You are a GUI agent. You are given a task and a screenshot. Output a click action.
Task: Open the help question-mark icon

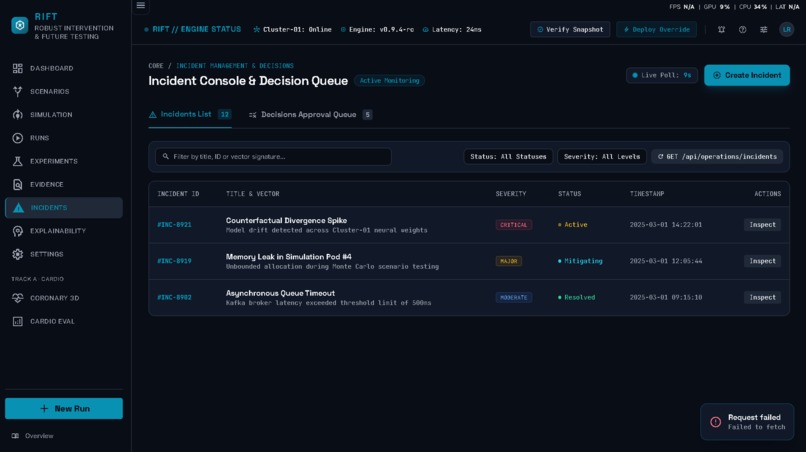743,30
